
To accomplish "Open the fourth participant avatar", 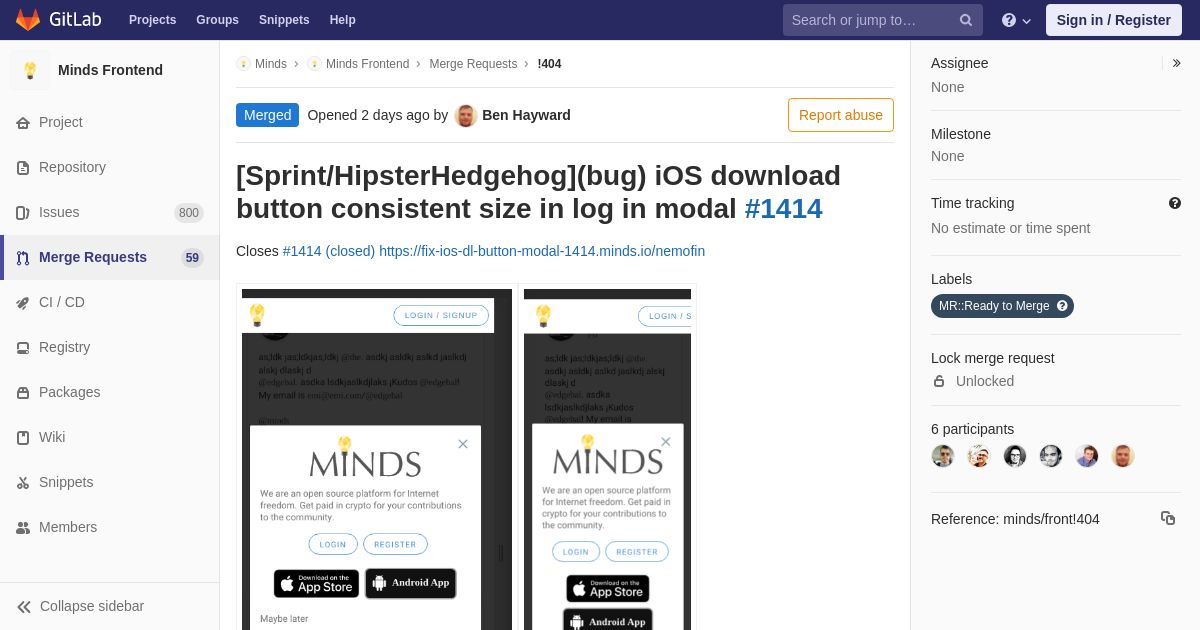I will (x=1051, y=456).
